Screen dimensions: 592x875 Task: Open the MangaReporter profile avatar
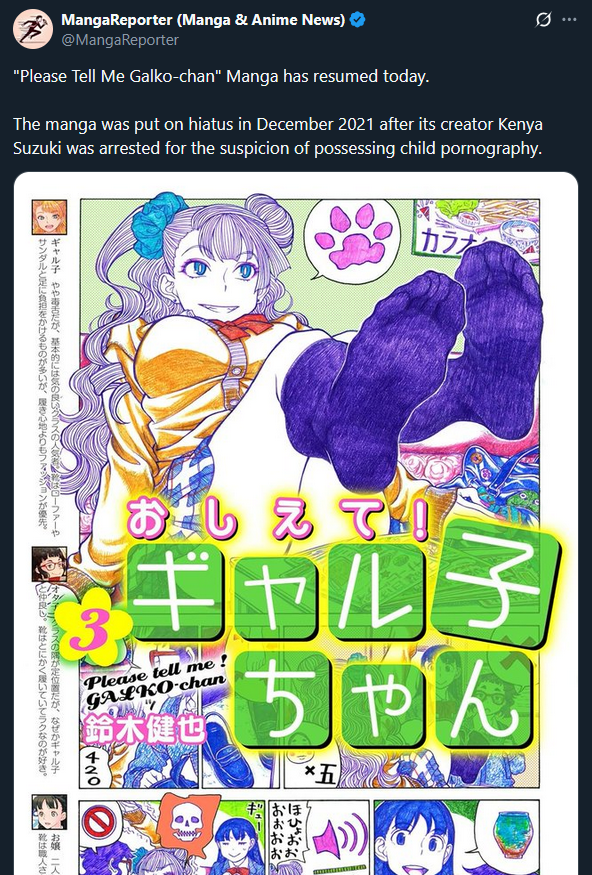click(33, 29)
